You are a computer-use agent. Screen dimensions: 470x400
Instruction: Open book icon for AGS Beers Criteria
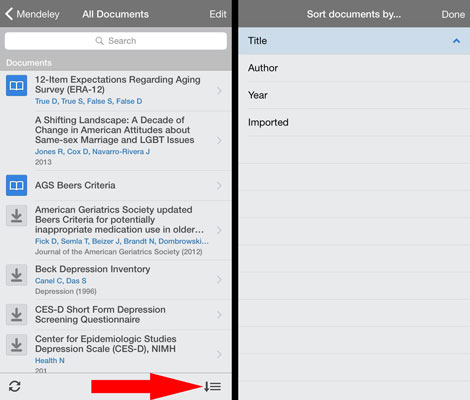pos(16,185)
